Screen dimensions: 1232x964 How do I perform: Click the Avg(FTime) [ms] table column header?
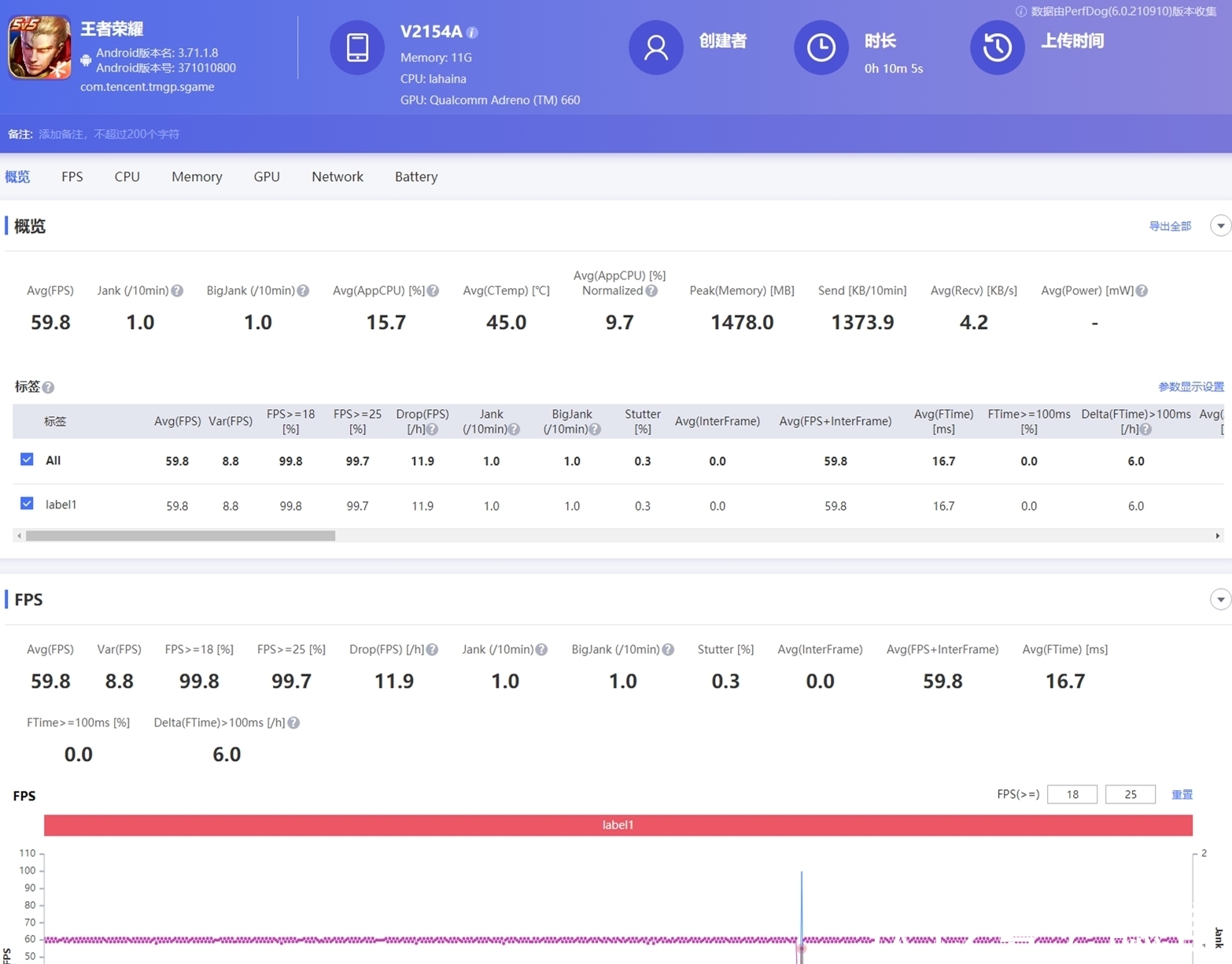point(943,421)
